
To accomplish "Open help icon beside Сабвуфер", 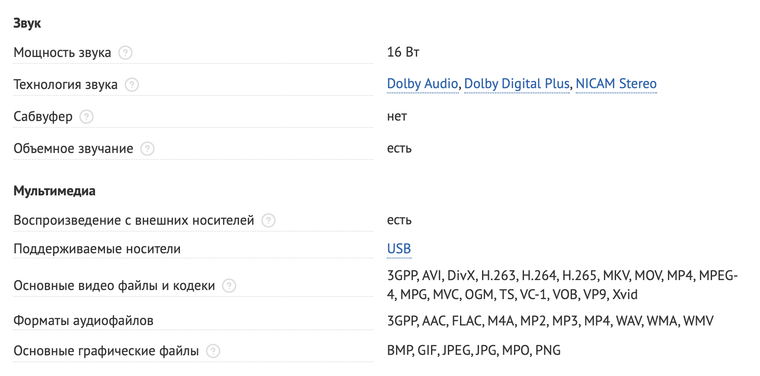I will pos(86,117).
